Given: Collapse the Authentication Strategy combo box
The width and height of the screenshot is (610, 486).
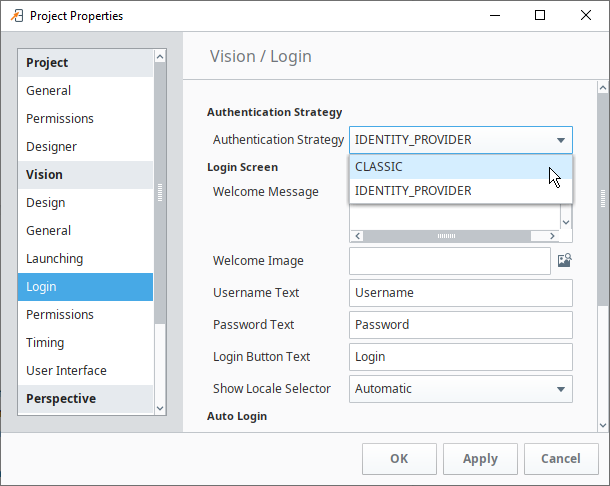Looking at the screenshot, I should click(461, 140).
